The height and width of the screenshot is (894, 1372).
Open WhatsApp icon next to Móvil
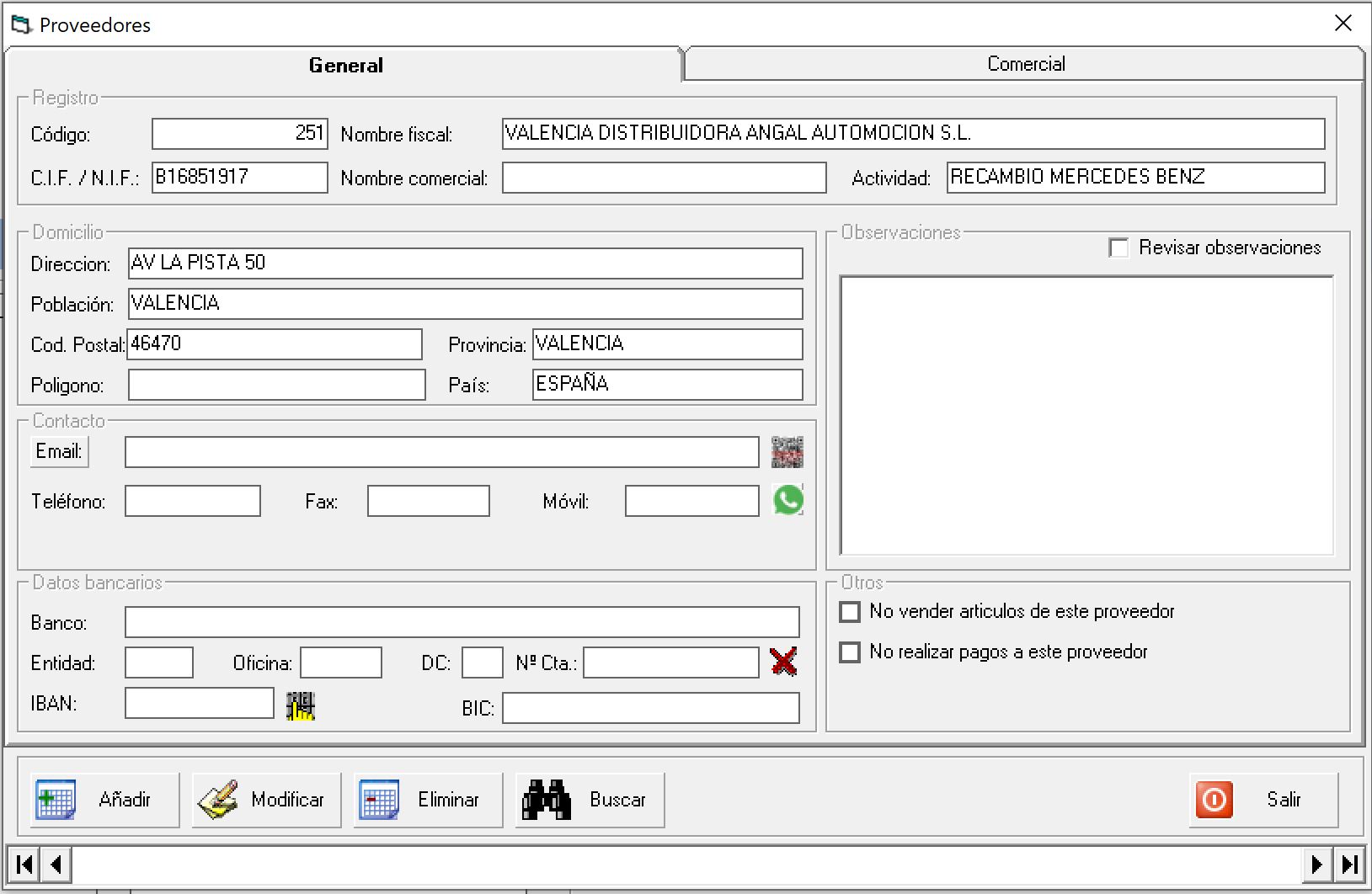788,500
